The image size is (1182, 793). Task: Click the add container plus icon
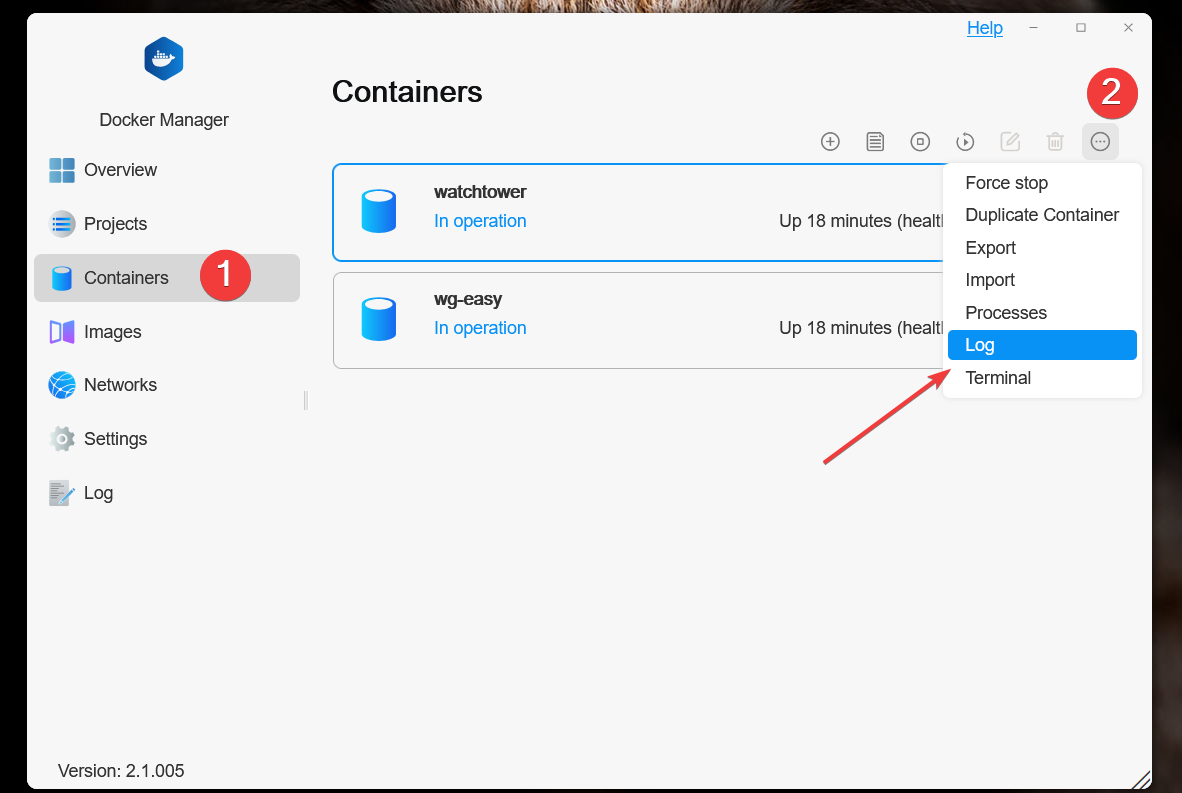(x=830, y=142)
